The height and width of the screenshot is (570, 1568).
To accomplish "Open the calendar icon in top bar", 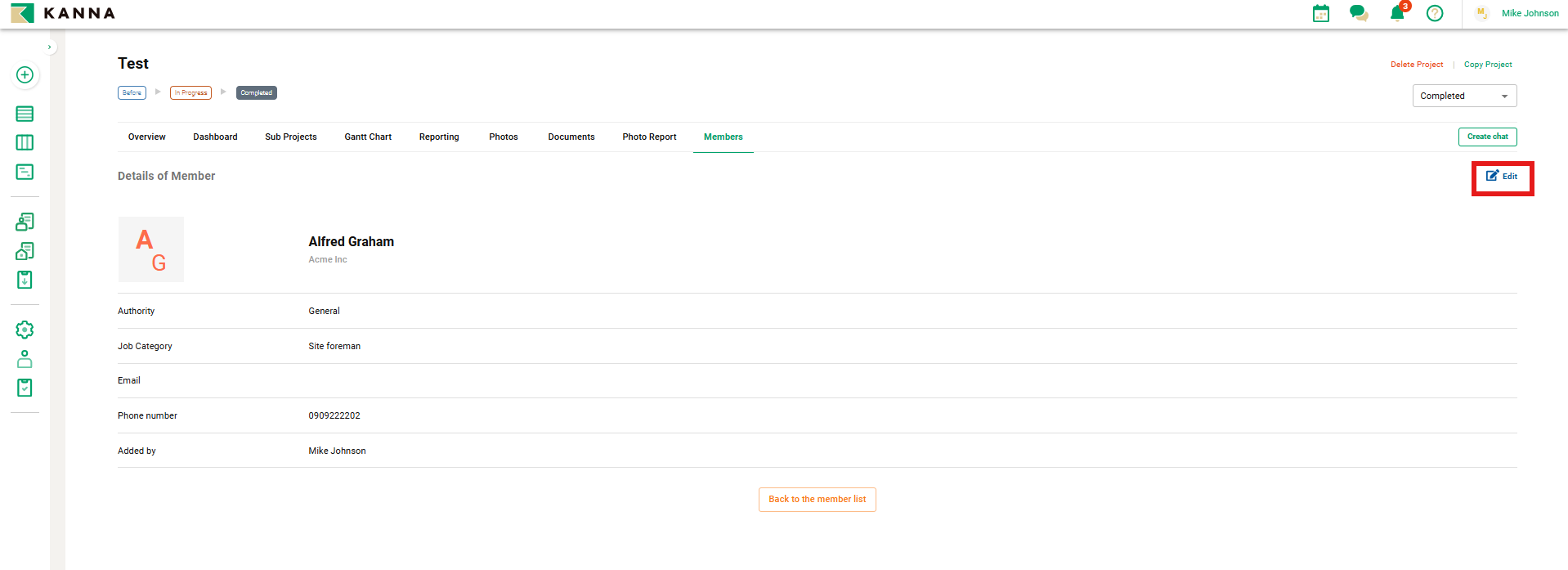I will (1320, 13).
